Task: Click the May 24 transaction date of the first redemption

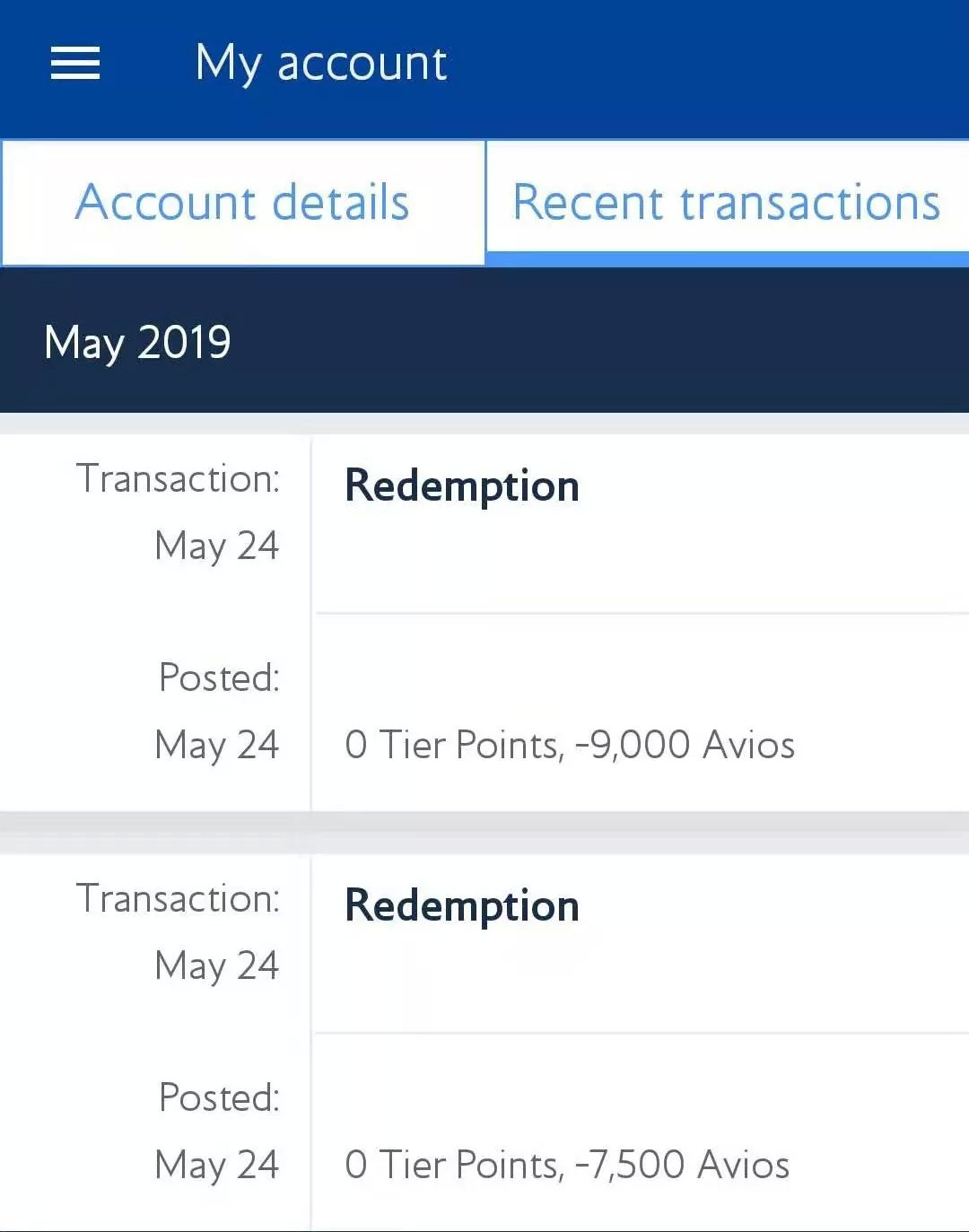Action: tap(216, 546)
